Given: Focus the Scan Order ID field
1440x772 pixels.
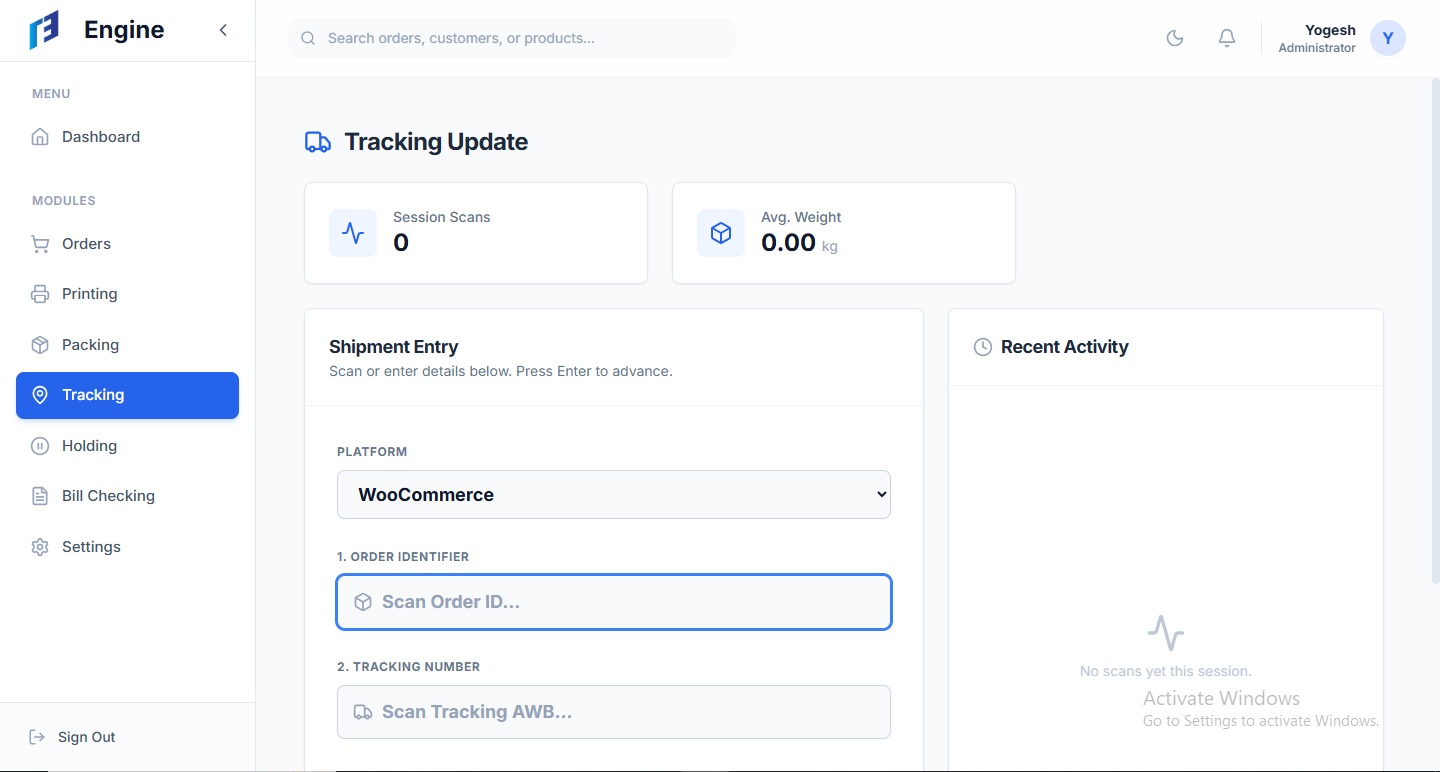Looking at the screenshot, I should (613, 602).
